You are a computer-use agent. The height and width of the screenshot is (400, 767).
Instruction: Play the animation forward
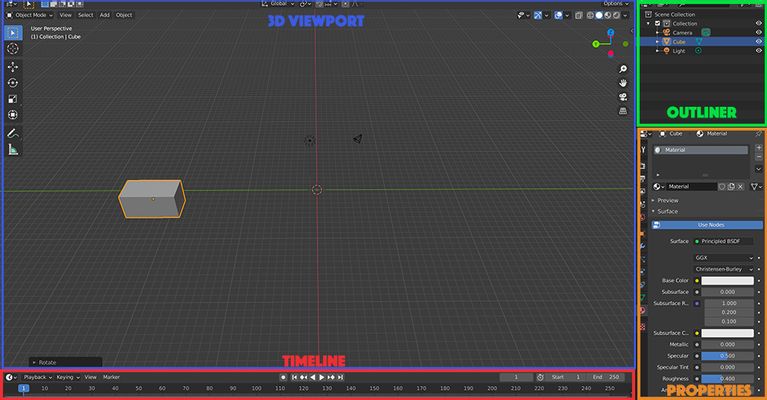[322, 377]
